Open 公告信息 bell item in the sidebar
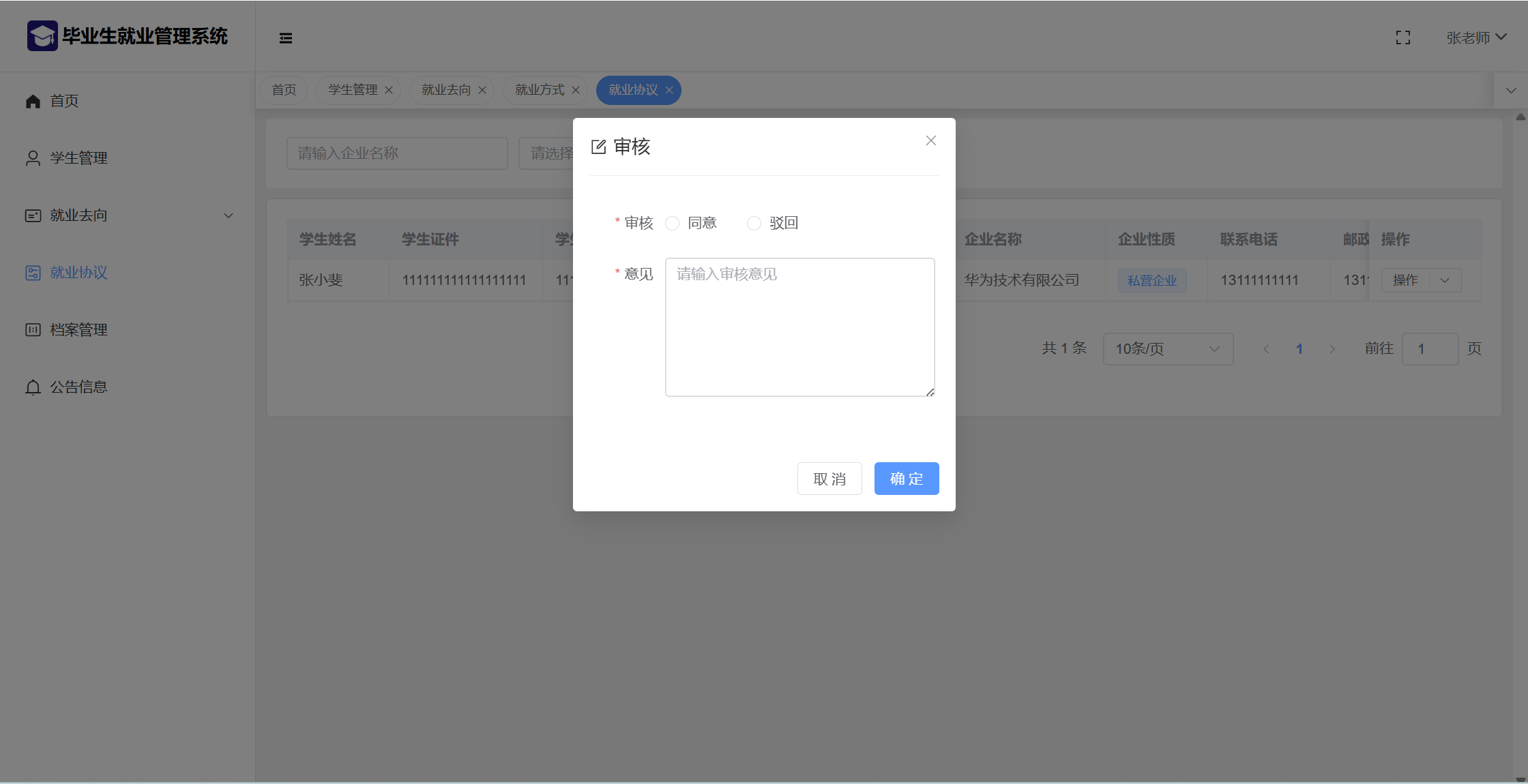This screenshot has height=784, width=1528. [78, 387]
